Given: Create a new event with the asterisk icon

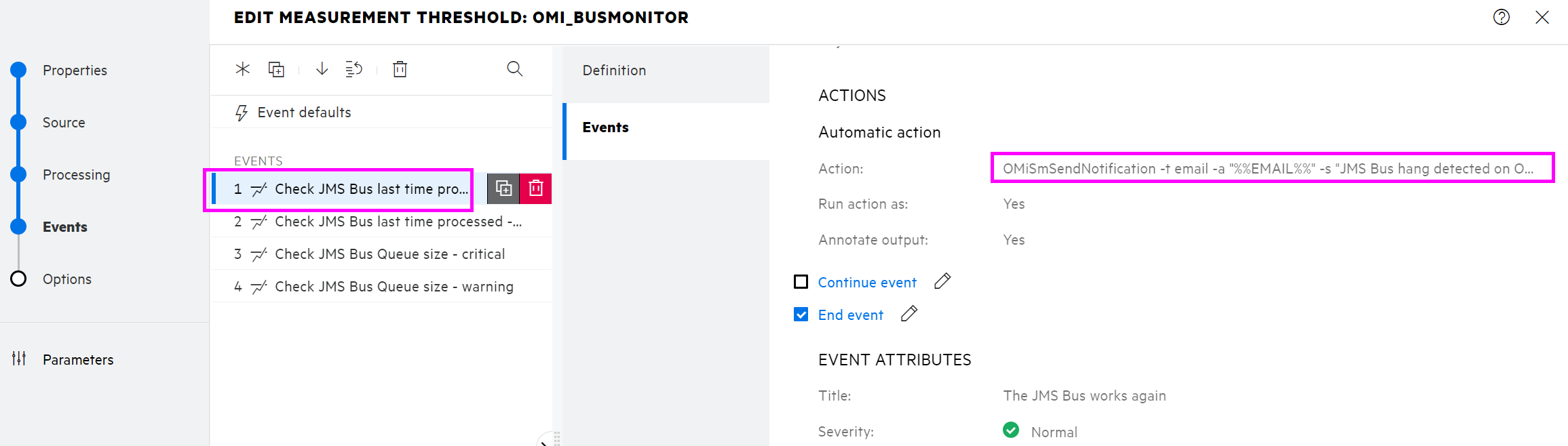Looking at the screenshot, I should (x=242, y=68).
